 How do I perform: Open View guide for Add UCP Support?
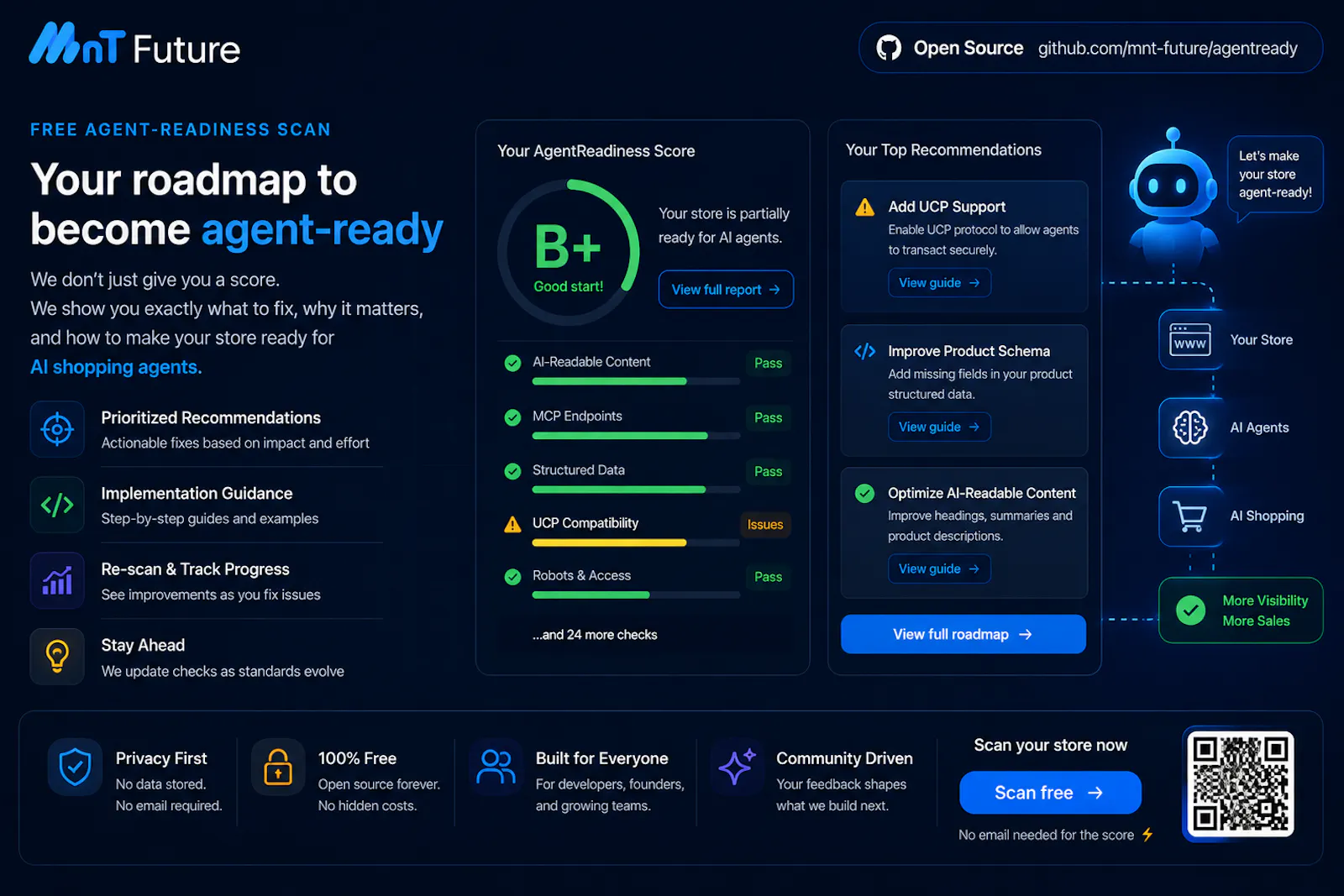939,283
